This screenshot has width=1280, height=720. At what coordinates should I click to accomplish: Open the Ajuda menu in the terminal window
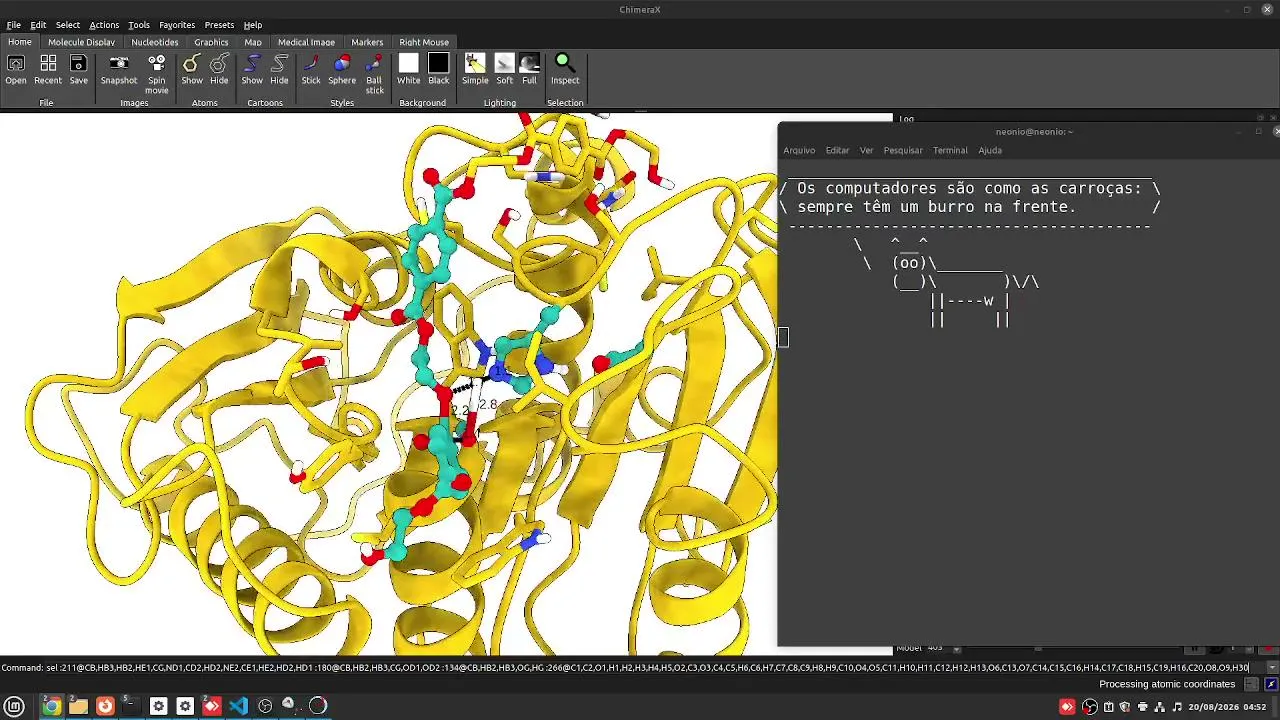click(990, 150)
